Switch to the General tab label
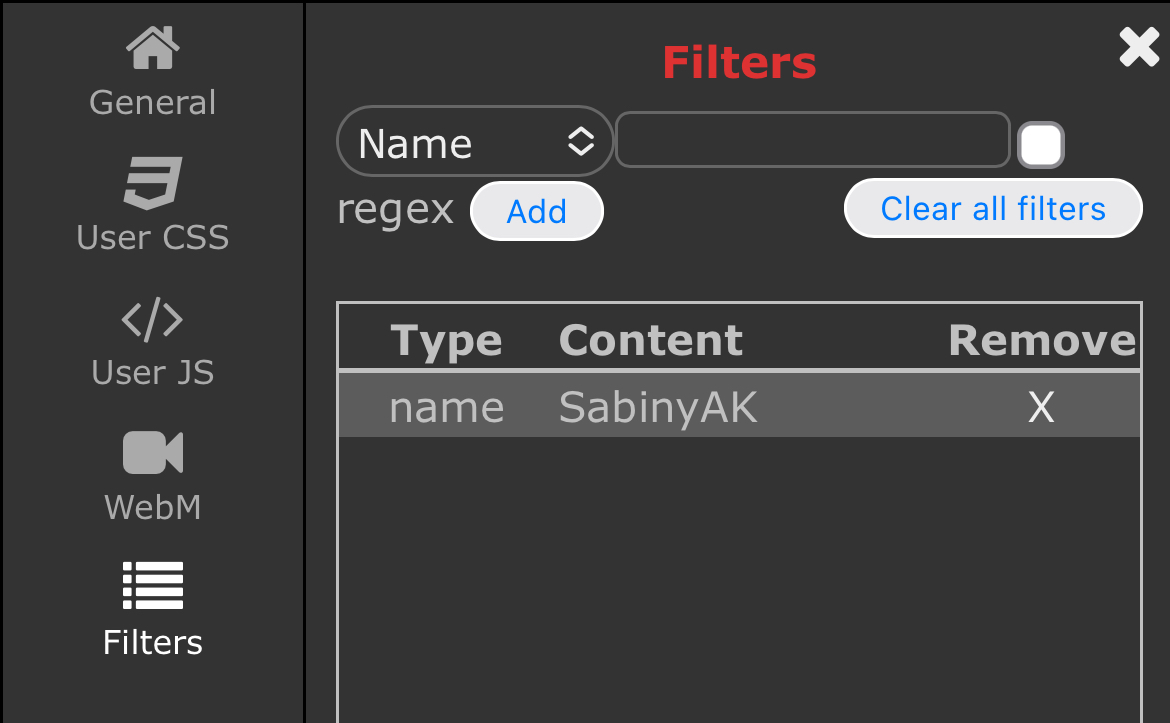 (153, 102)
